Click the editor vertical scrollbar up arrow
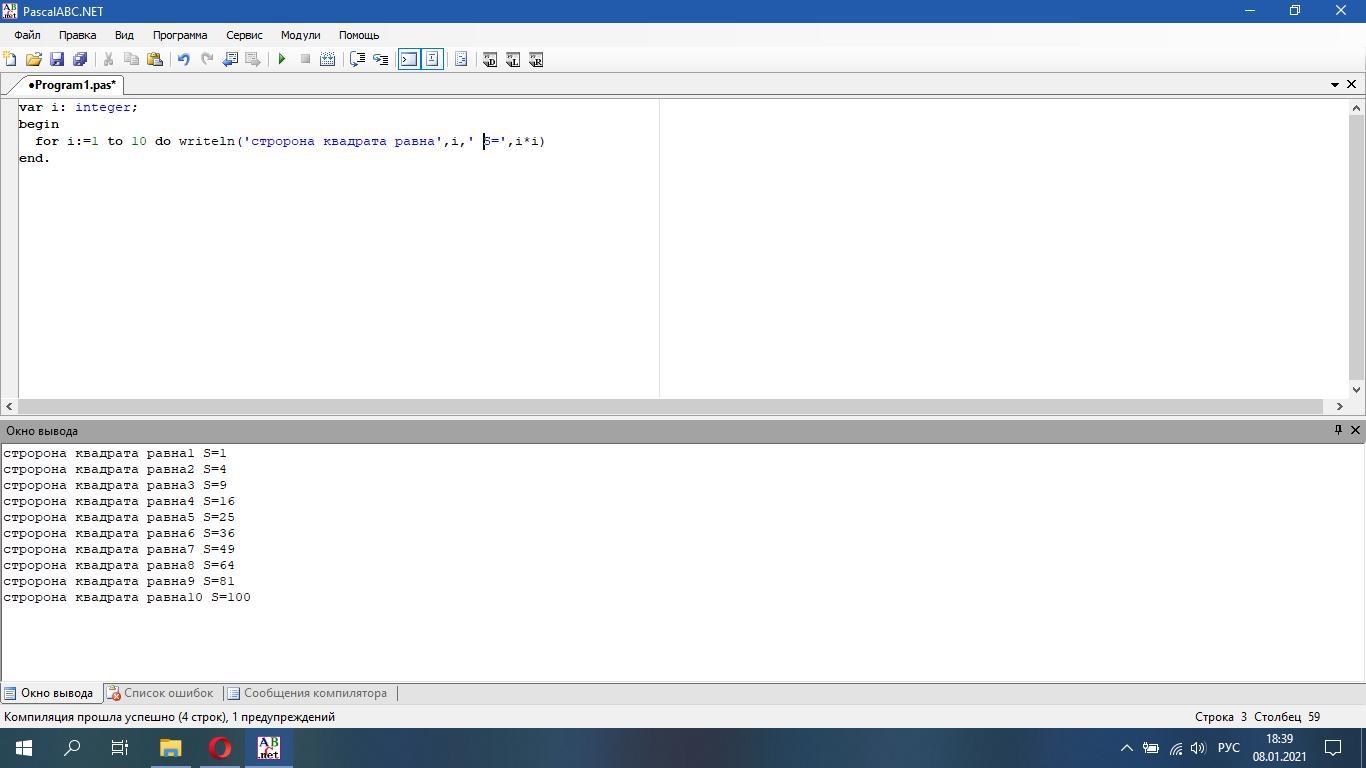This screenshot has width=1366, height=768. [1357, 108]
